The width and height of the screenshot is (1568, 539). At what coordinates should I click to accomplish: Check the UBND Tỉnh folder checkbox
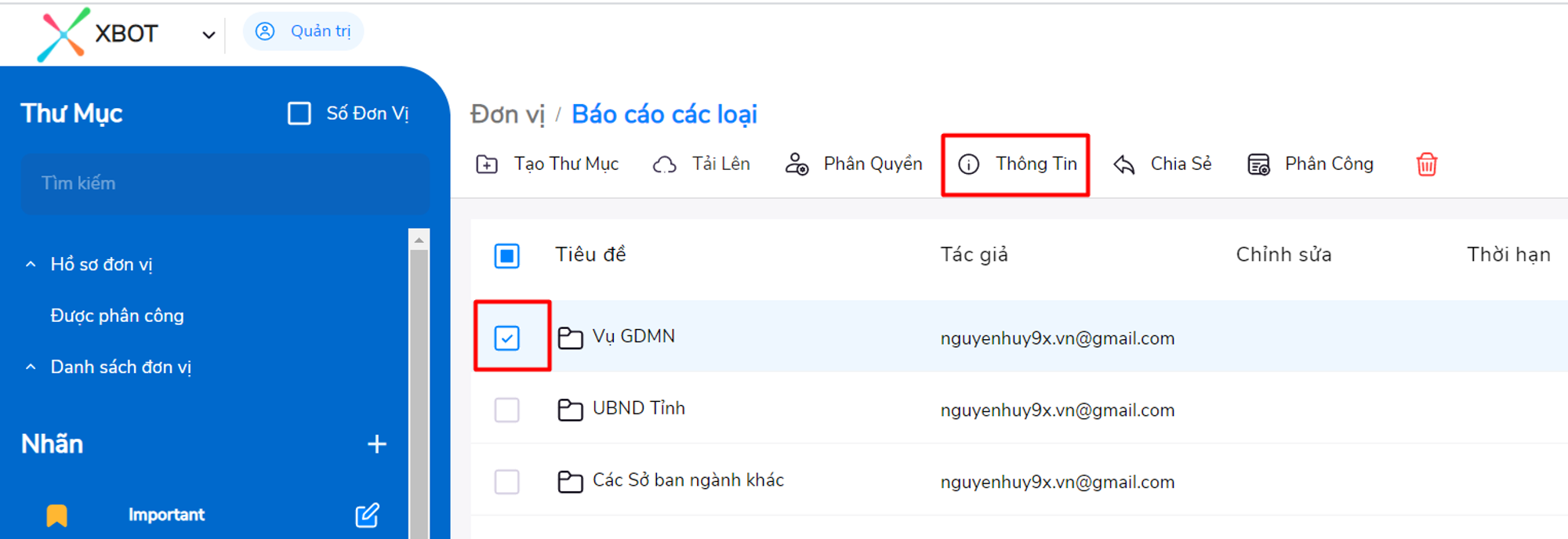point(507,410)
